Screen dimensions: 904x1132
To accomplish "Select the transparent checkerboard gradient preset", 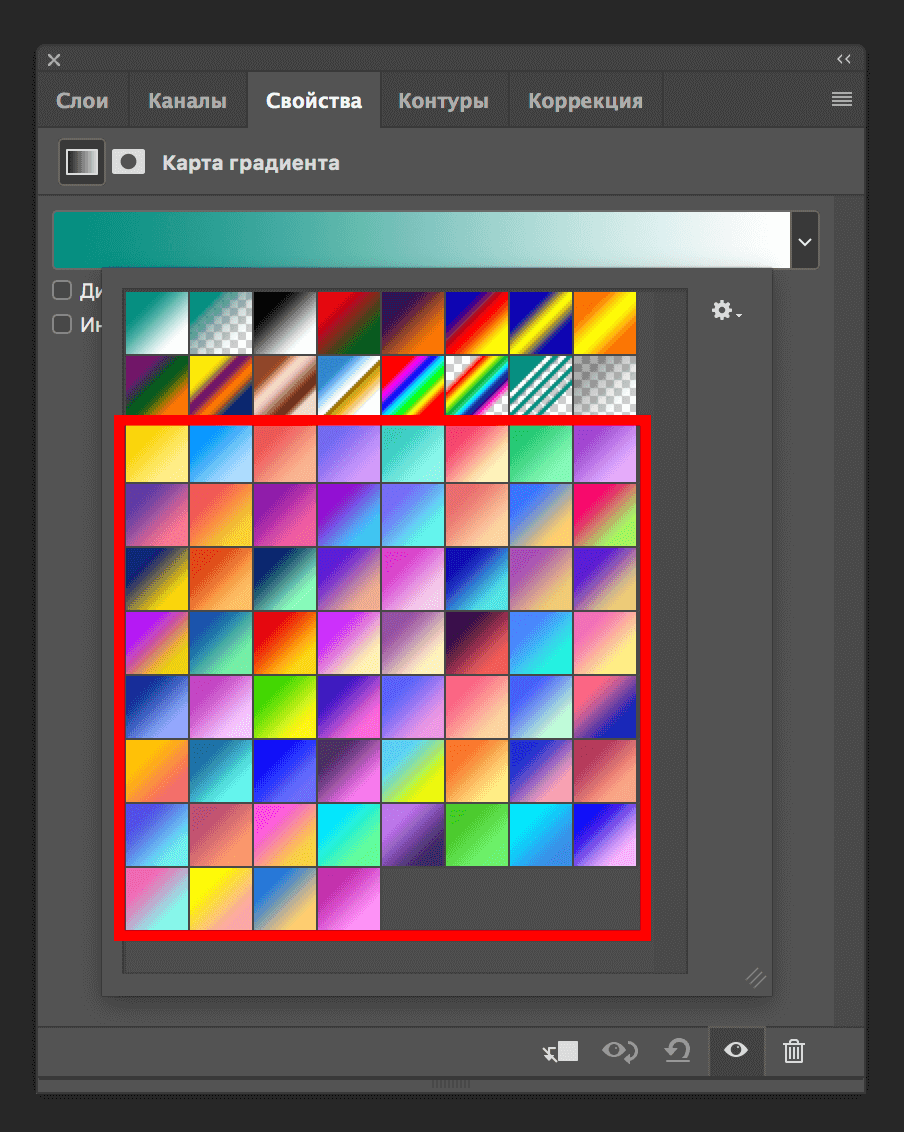I will tap(605, 385).
